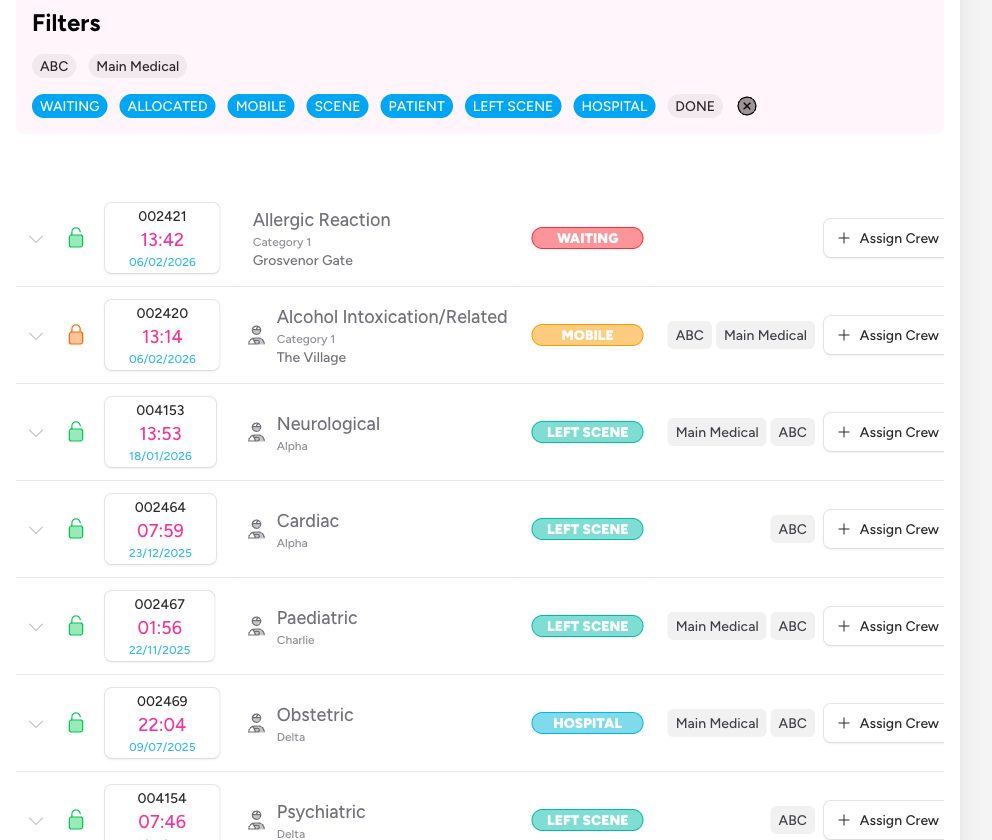Toggle the HOSPITAL status filter

pyautogui.click(x=614, y=106)
